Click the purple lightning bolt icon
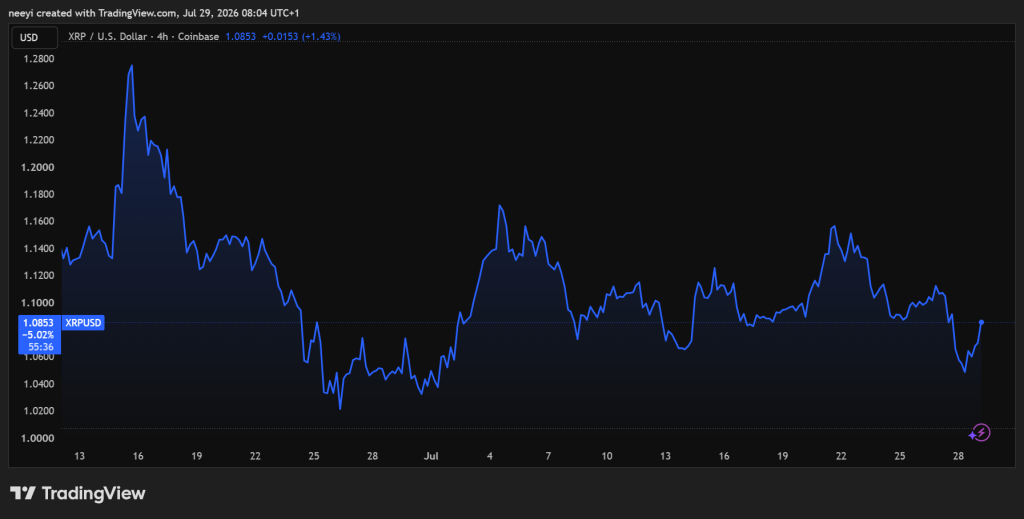Image resolution: width=1024 pixels, height=519 pixels. [981, 432]
